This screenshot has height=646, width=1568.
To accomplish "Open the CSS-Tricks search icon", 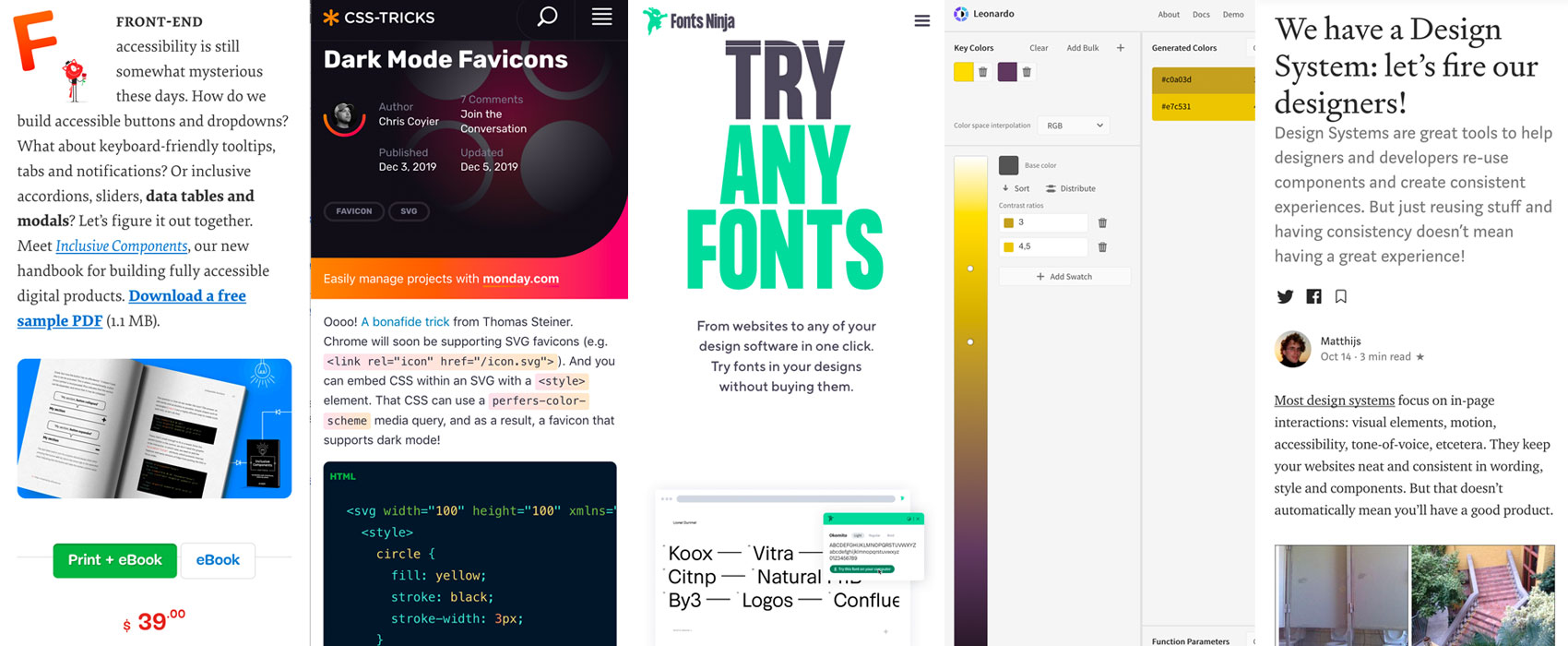I will (x=547, y=17).
